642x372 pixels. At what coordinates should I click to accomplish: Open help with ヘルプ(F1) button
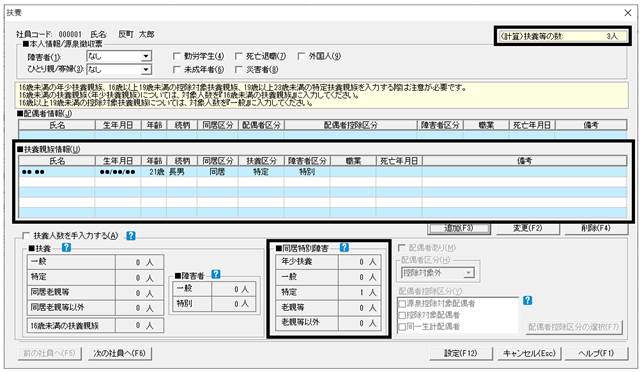pyautogui.click(x=596, y=353)
